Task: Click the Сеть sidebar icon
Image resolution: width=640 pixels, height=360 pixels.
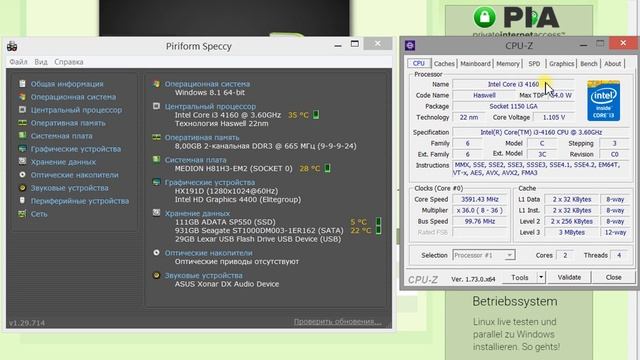Action: [x=22, y=213]
